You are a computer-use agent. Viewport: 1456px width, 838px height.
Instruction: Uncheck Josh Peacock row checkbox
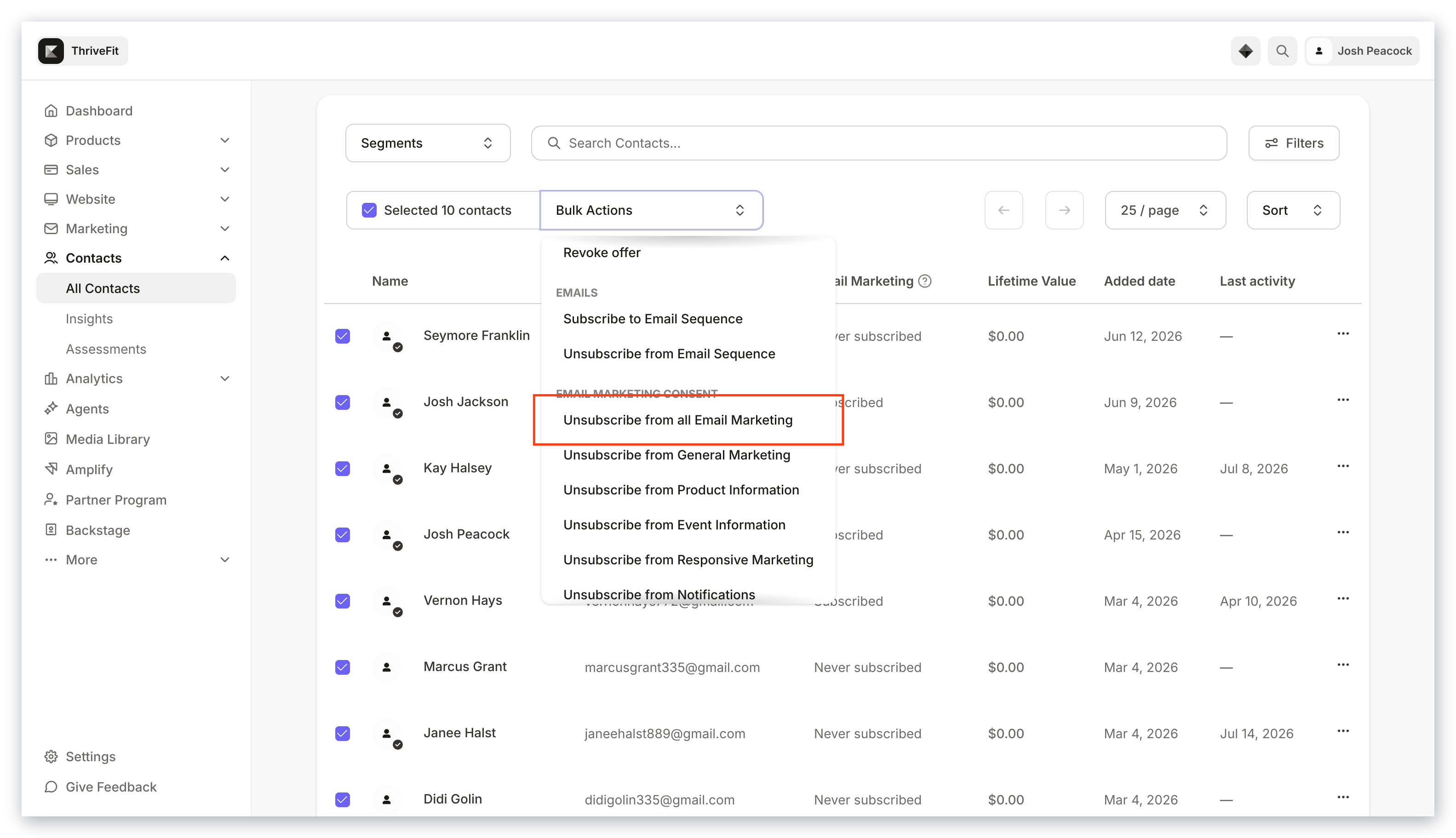[343, 534]
